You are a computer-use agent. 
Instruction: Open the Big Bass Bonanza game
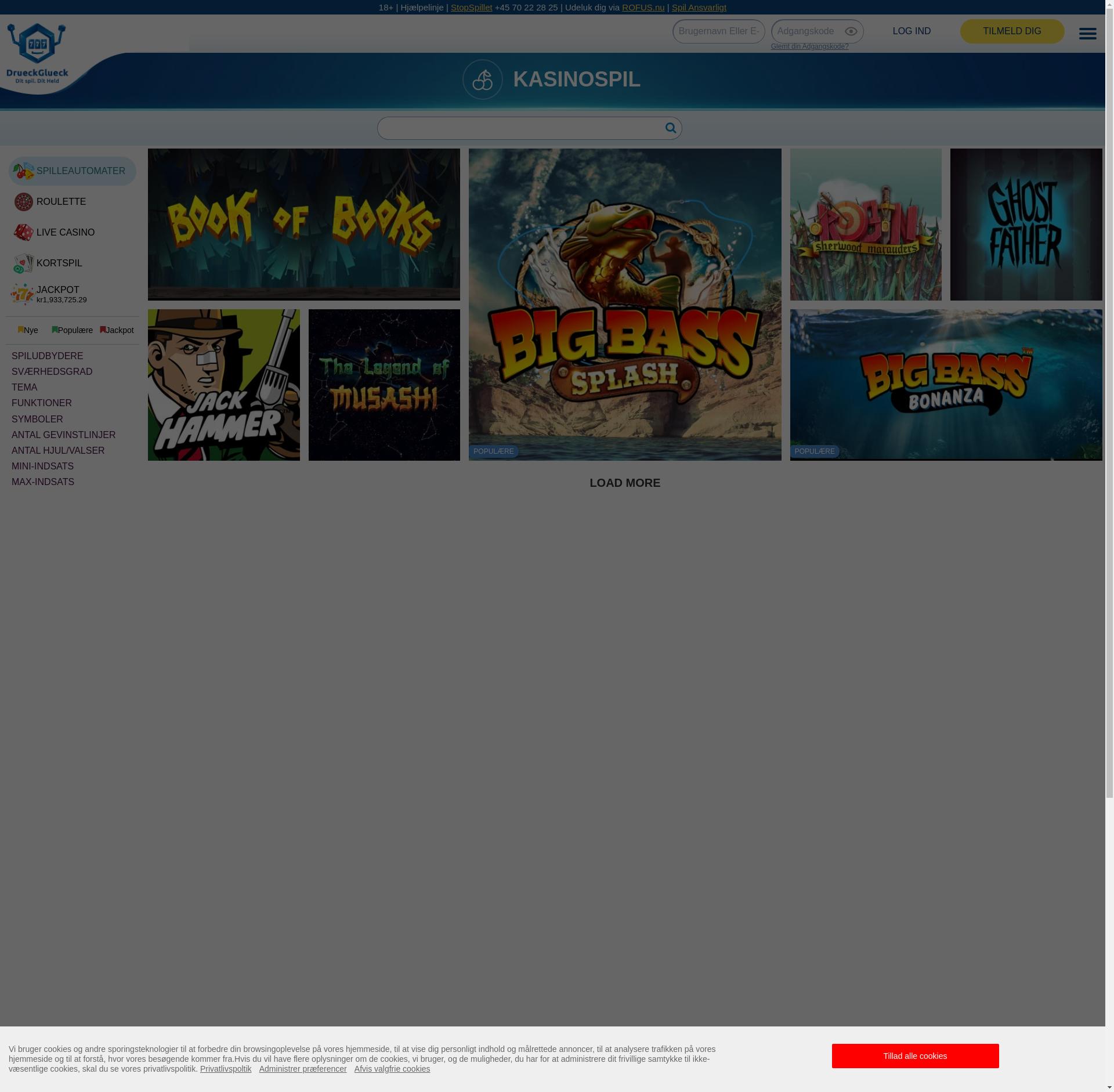pos(945,384)
